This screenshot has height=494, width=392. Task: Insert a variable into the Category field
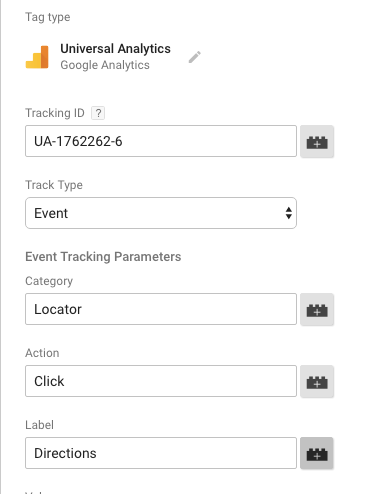pyautogui.click(x=317, y=309)
